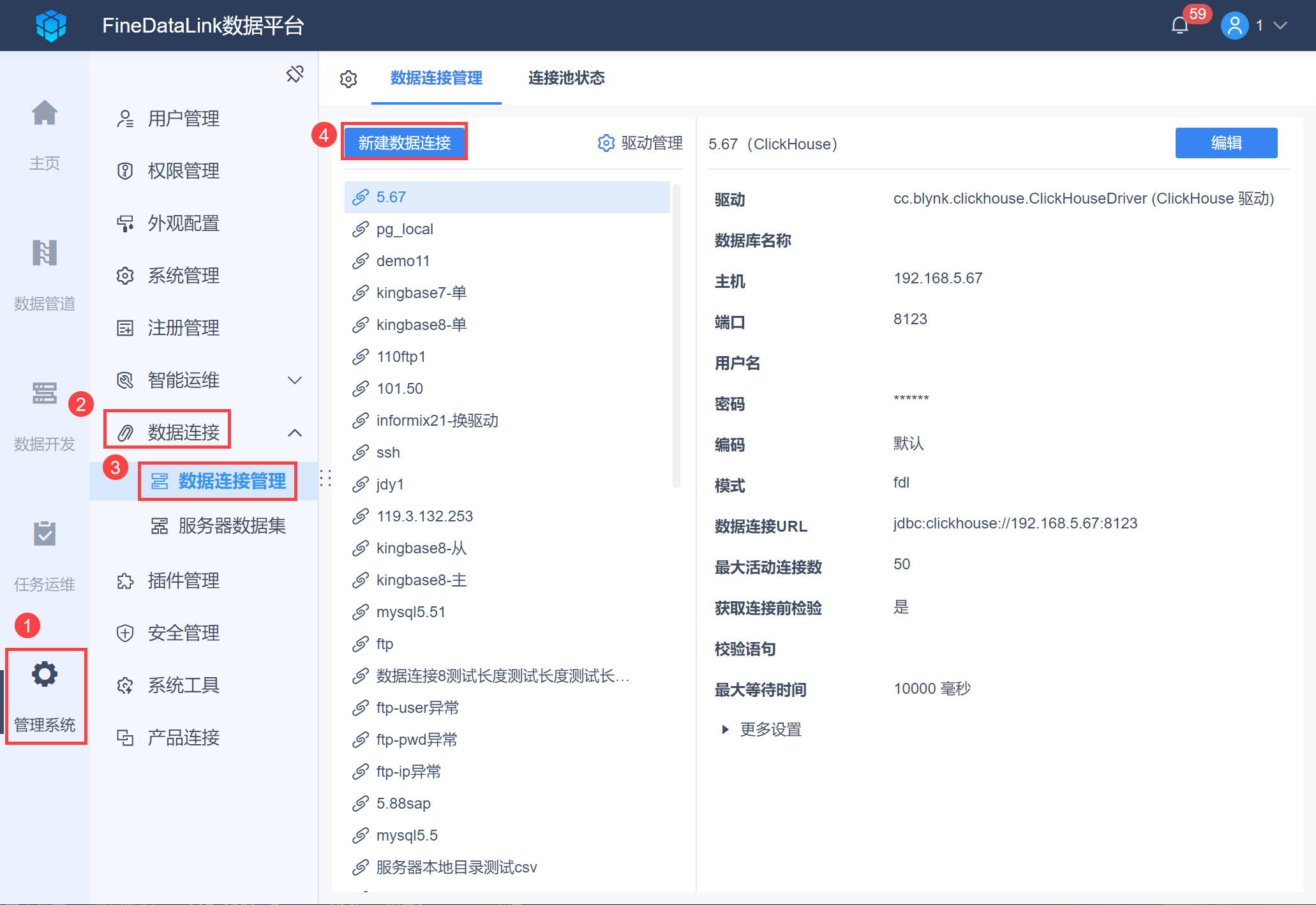Click the pin sidebar icon
Screen dimensions: 1316x905
[295, 74]
